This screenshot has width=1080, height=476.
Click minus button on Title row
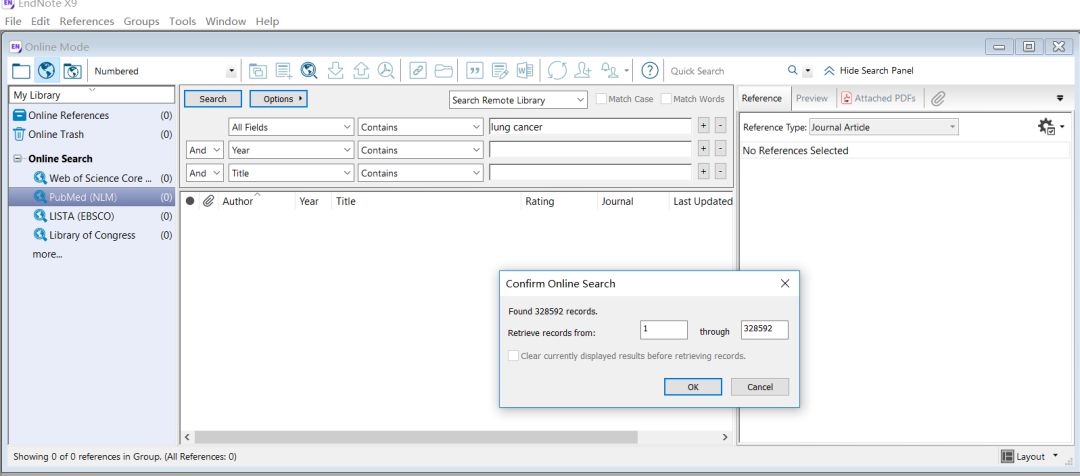click(720, 173)
